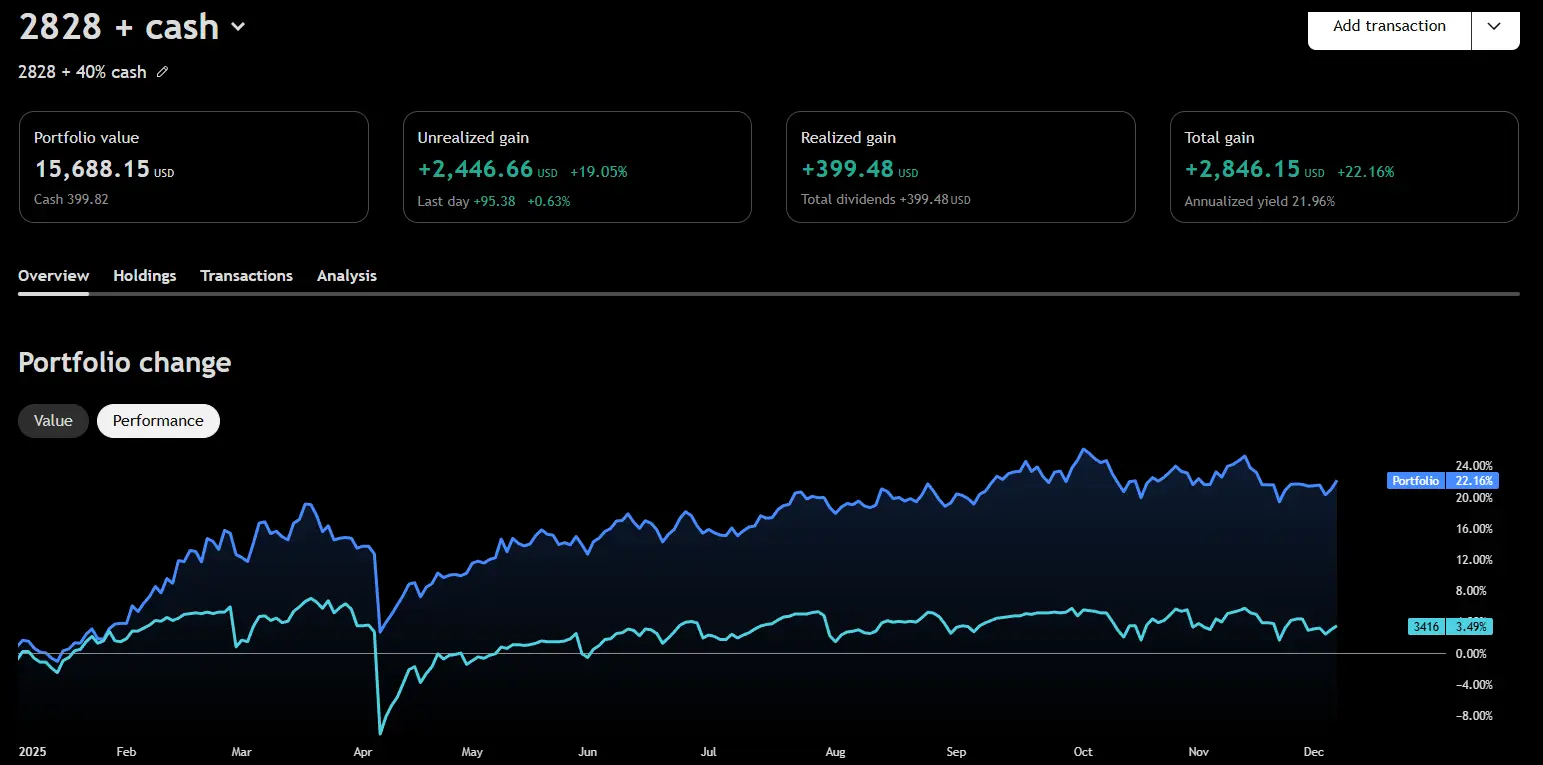Open the dropdown arrow beside Add transaction
This screenshot has width=1543, height=765.
pos(1494,26)
